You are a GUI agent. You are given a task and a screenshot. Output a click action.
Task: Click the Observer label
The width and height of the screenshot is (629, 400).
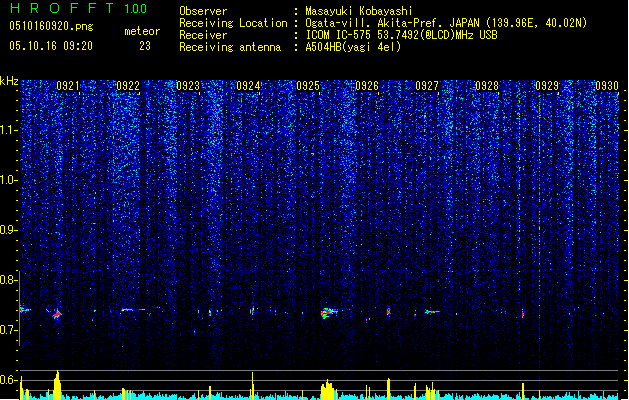203,11
